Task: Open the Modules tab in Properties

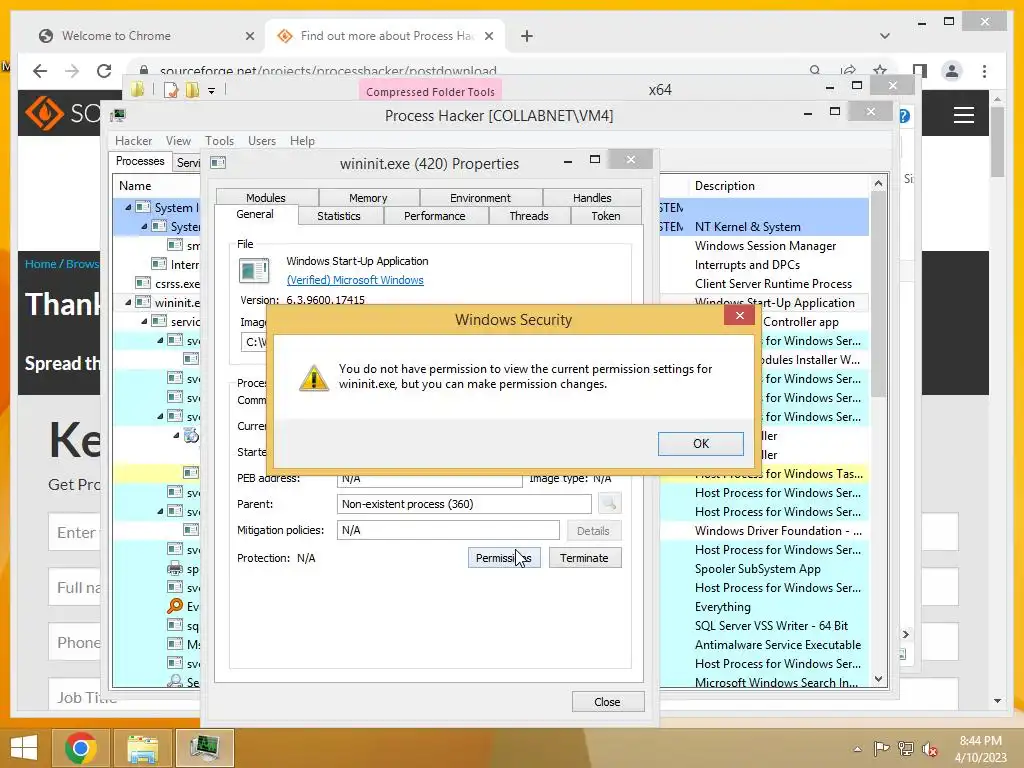Action: (266, 197)
